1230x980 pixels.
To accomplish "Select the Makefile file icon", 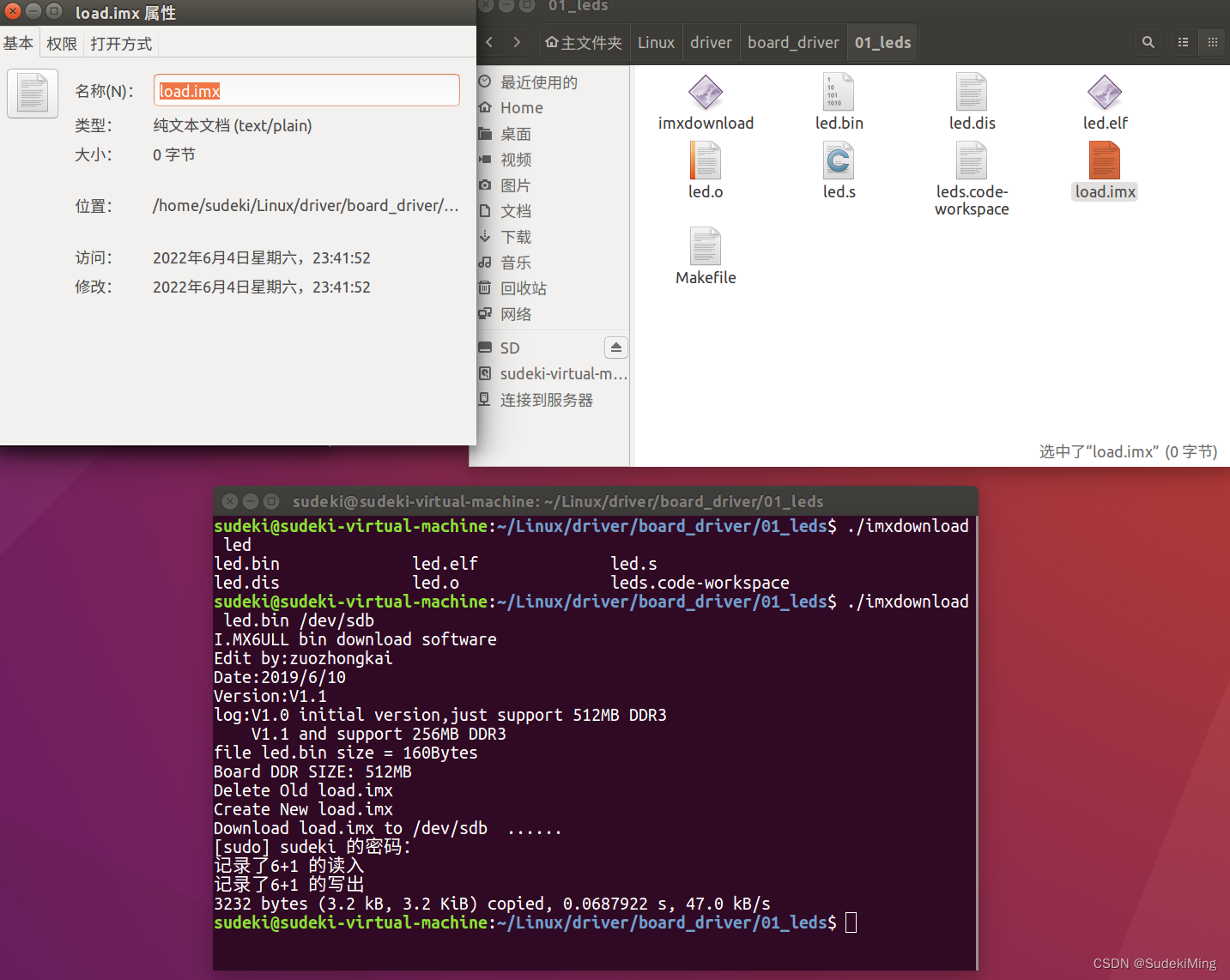I will (706, 247).
